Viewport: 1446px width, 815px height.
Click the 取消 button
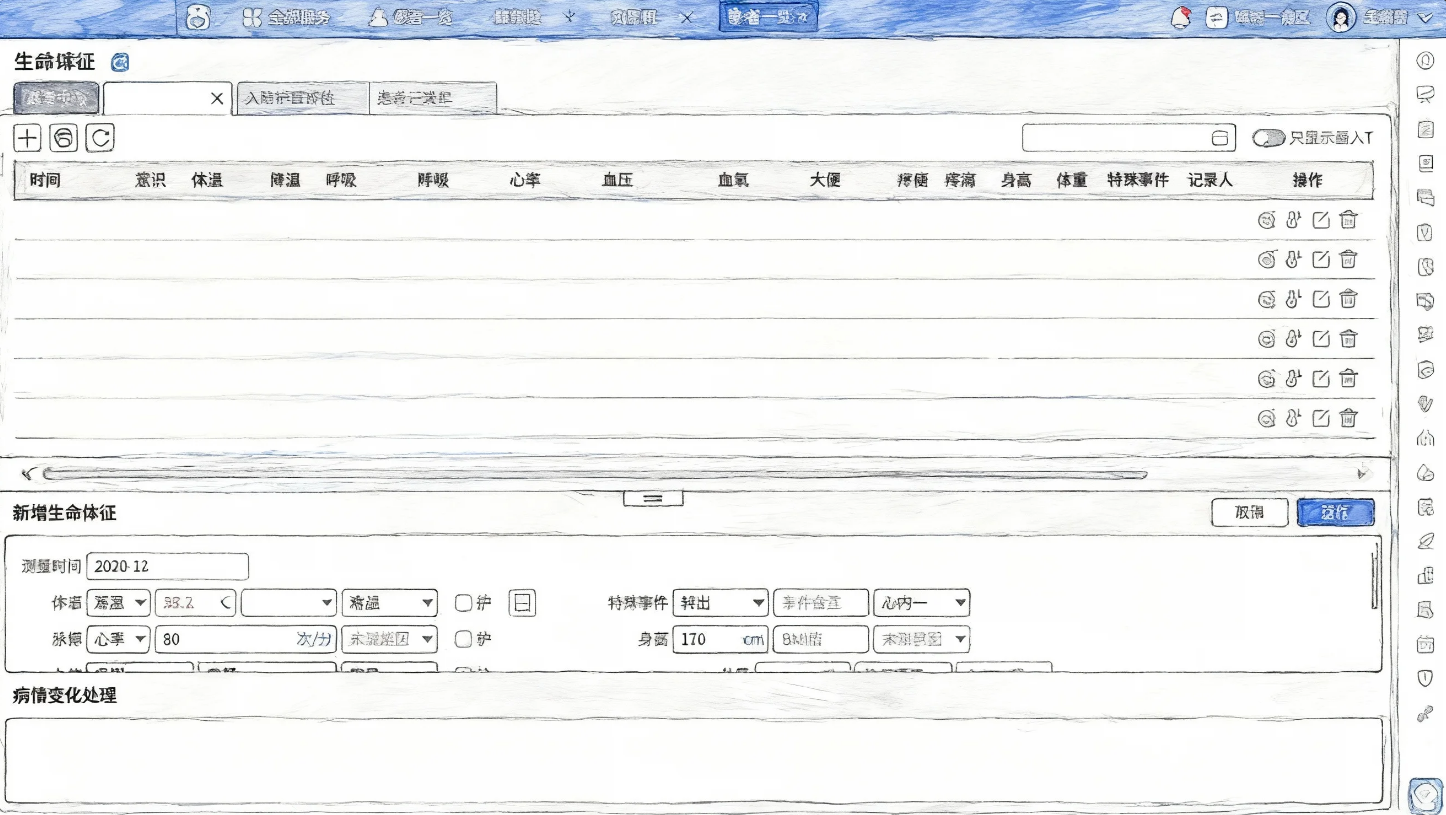[1249, 512]
